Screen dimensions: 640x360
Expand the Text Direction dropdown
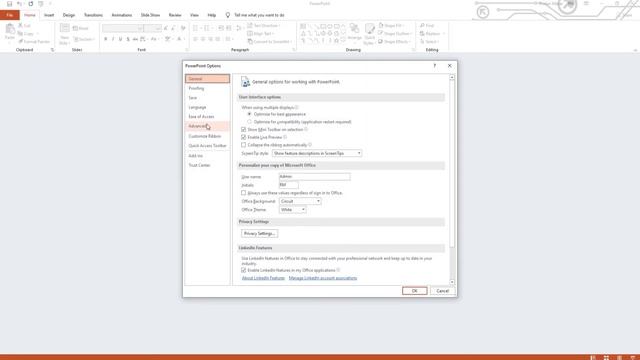point(279,25)
